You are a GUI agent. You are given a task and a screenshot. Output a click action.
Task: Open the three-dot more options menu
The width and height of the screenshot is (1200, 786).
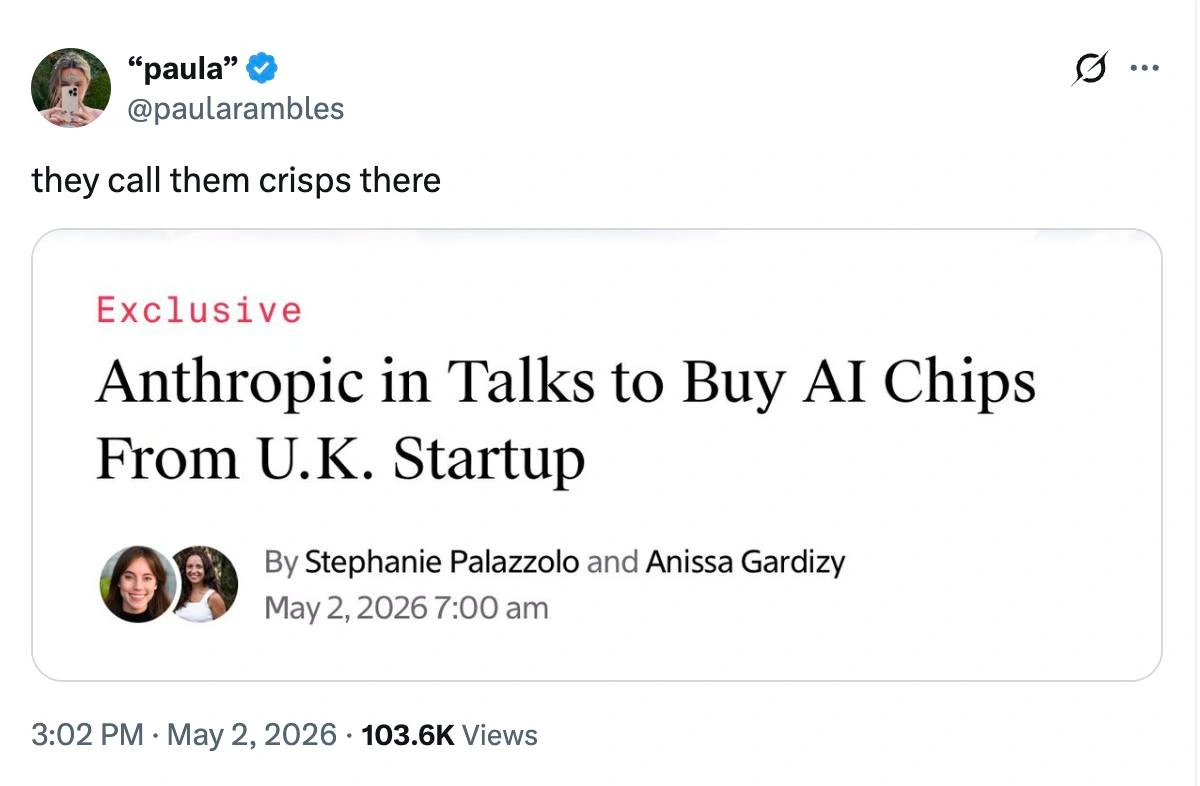1143,69
